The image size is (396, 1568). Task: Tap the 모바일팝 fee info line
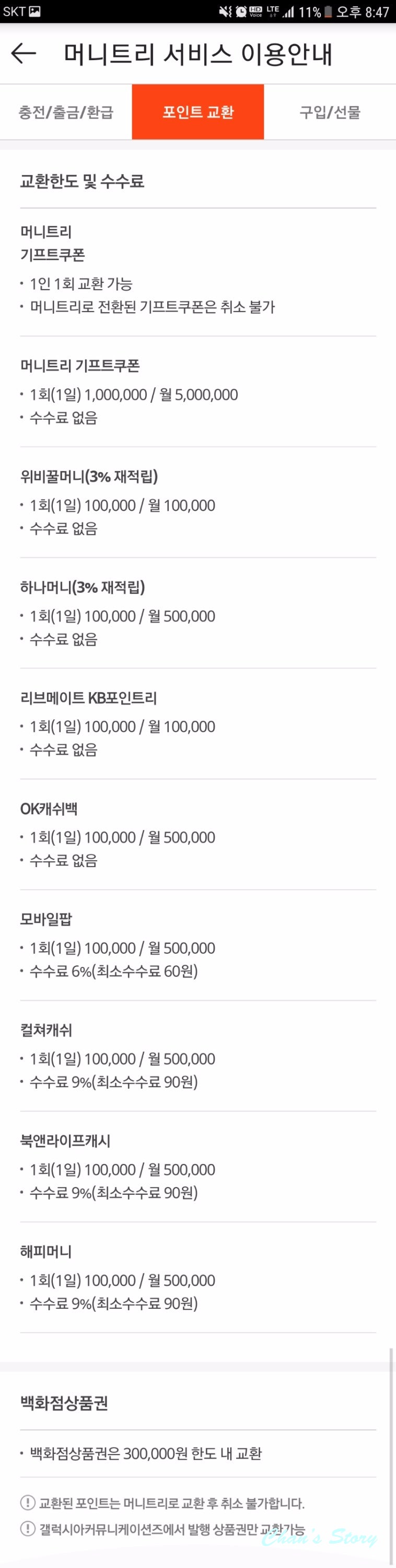(112, 973)
